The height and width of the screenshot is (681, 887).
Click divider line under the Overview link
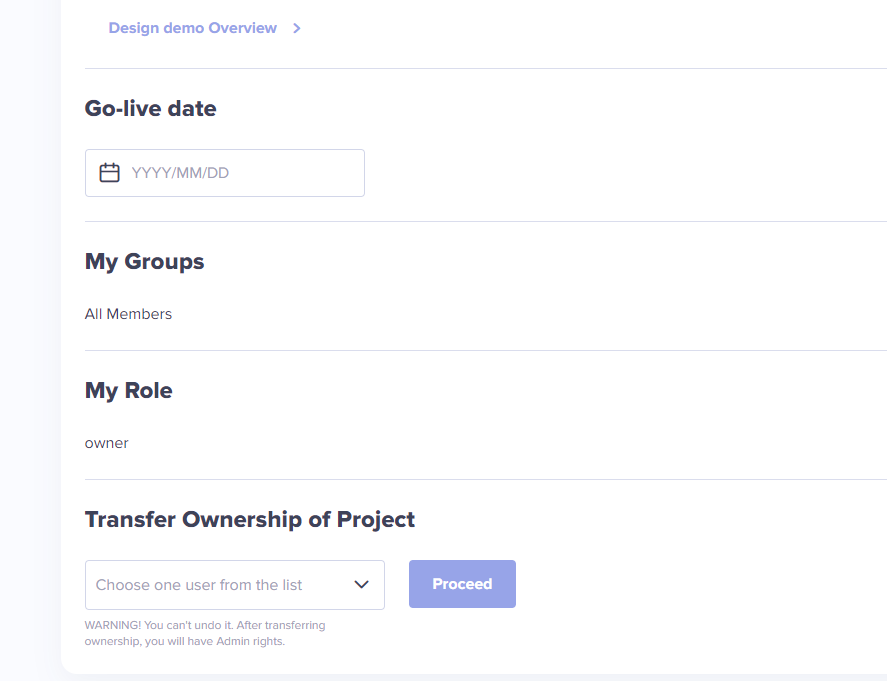(486, 68)
